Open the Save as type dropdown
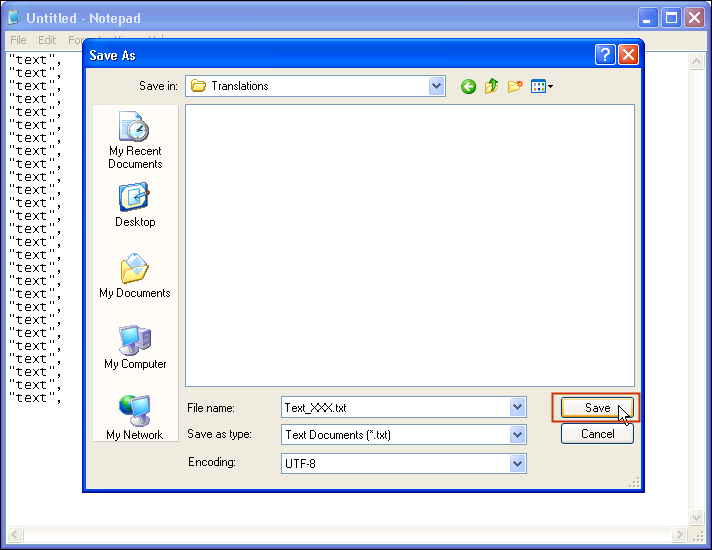Screen dimensions: 712x550 (517, 435)
